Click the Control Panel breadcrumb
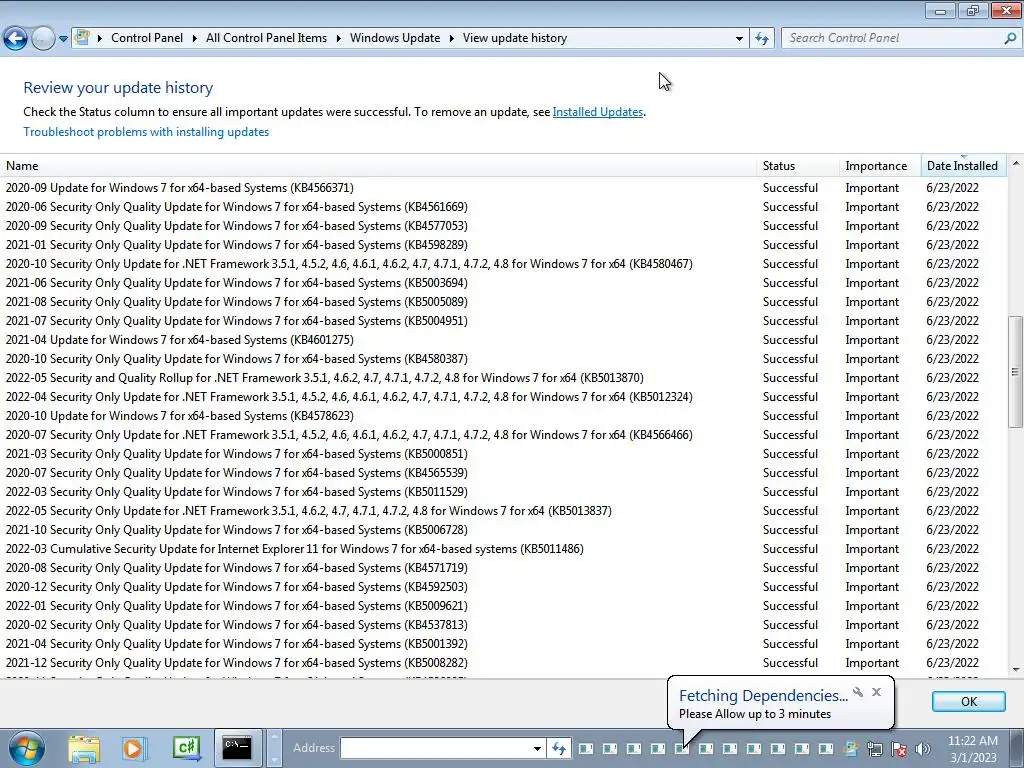The image size is (1024, 768). (x=147, y=38)
